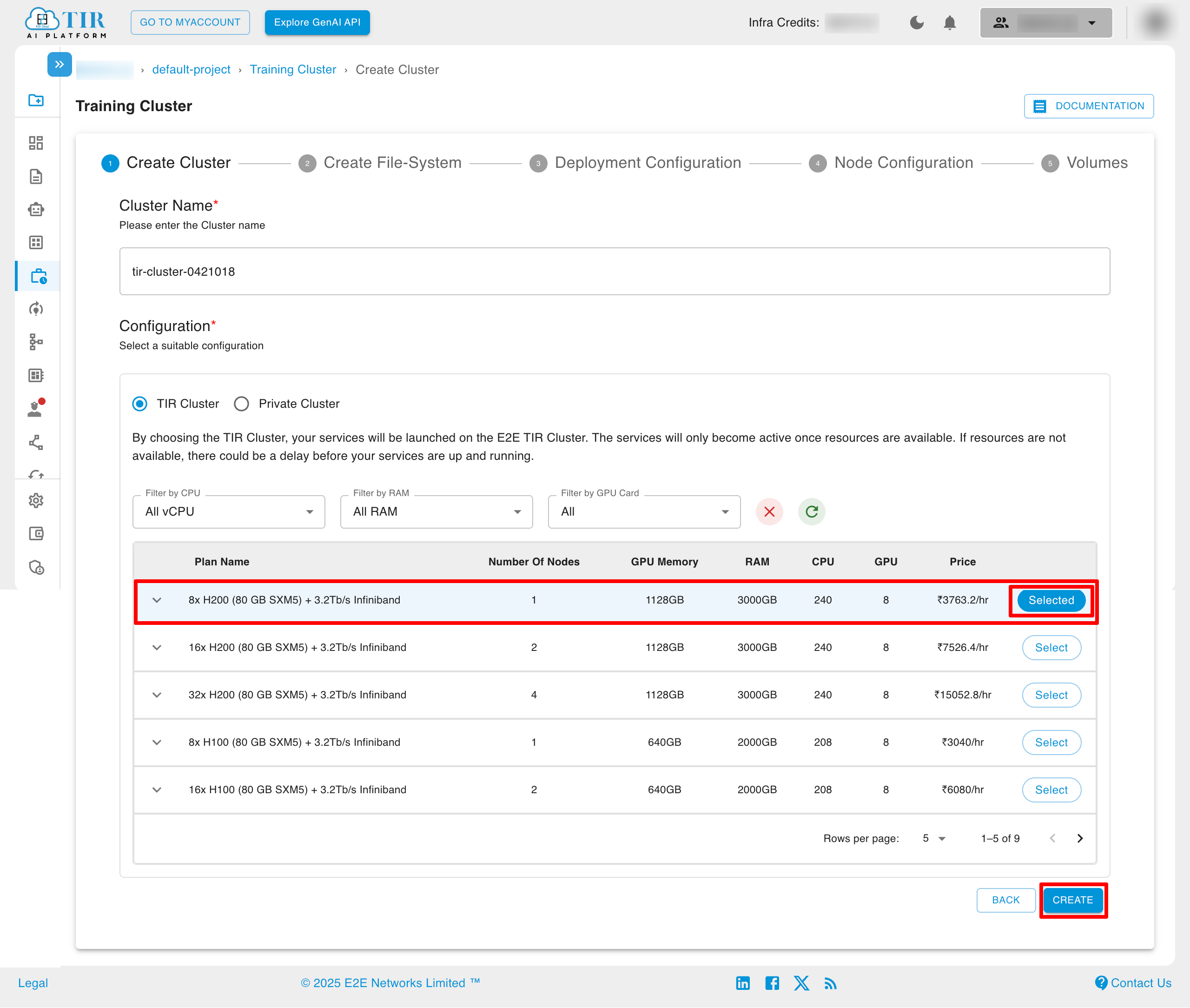Screen dimensions: 1190x1008
Task: Click the new project folder-plus icon
Action: tap(36, 100)
